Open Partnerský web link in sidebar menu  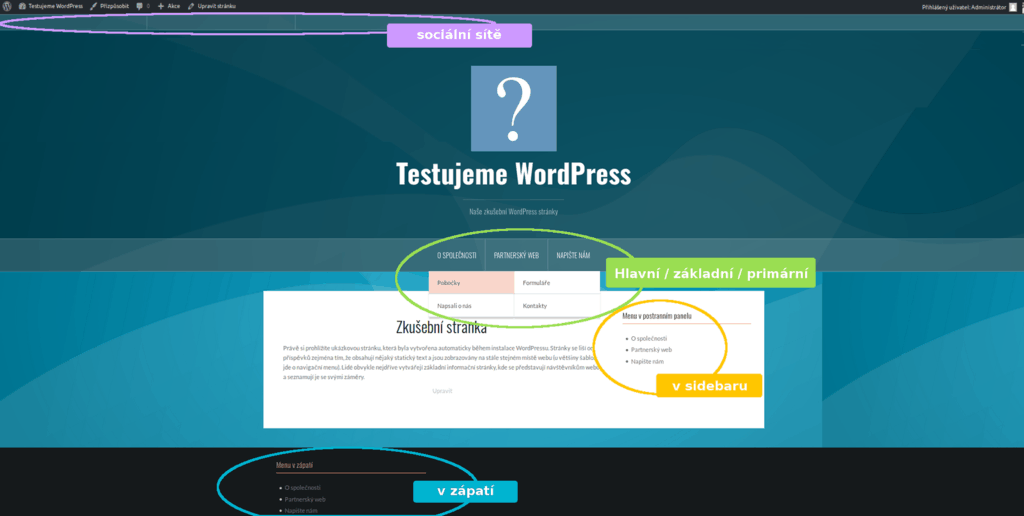[652, 350]
